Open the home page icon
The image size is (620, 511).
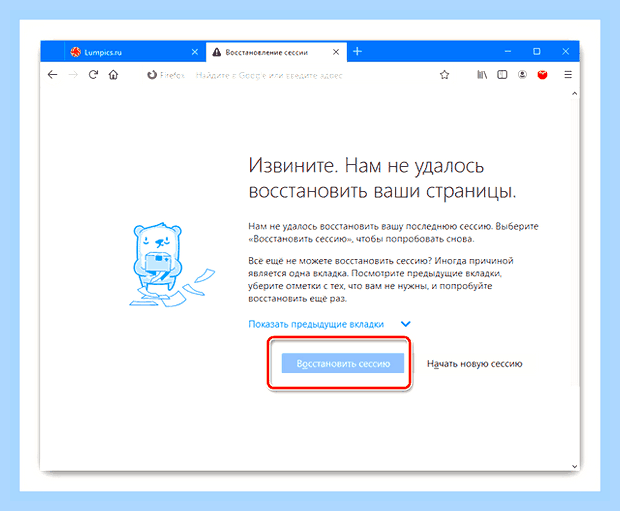(x=113, y=75)
